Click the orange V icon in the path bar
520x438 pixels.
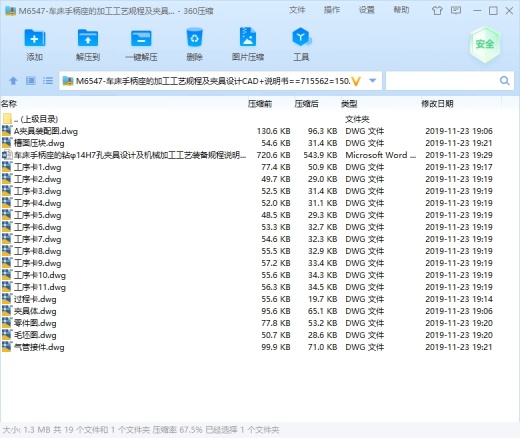coord(356,81)
